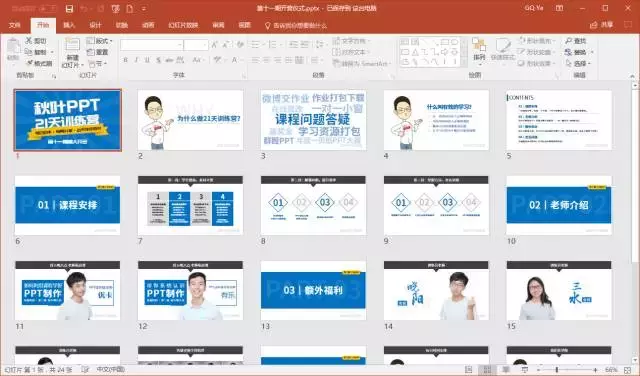Screen dimensions: 640x376
Task: Open the Section (节) dropdown
Action: click(98, 64)
